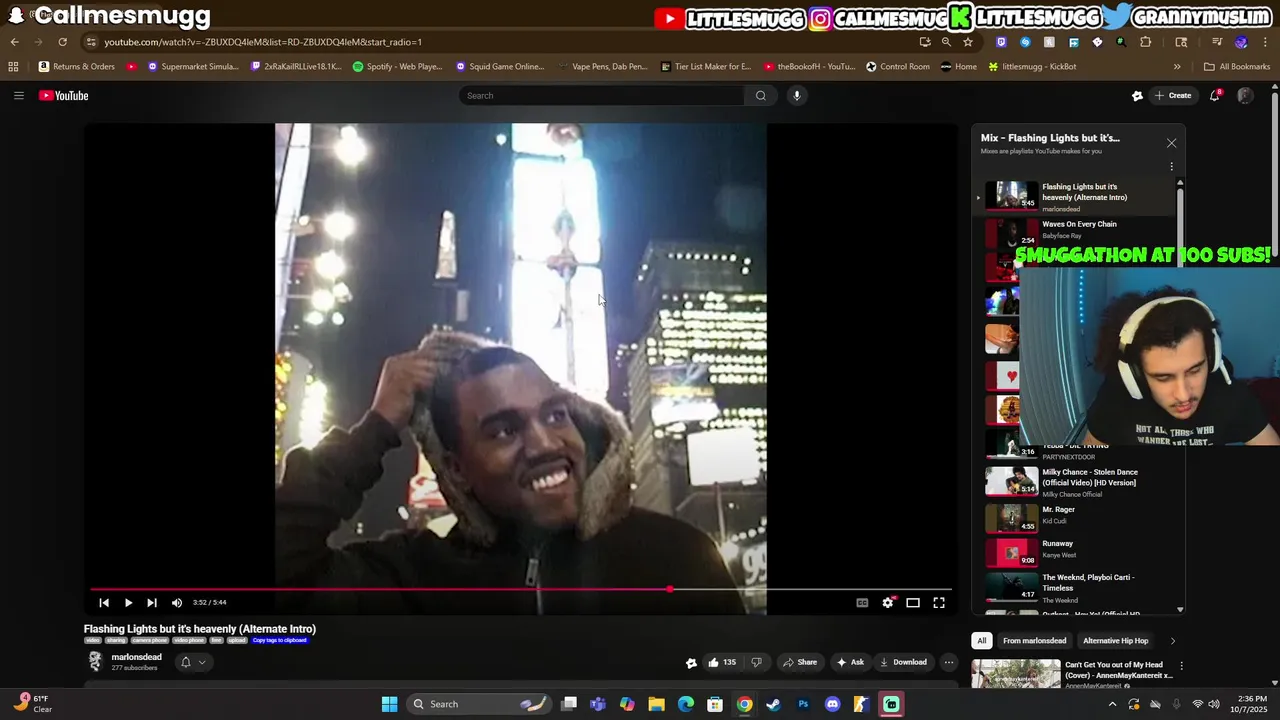Screen dimensions: 1280x720
Task: Open the All Bookmarks folder
Action: tap(1237, 67)
